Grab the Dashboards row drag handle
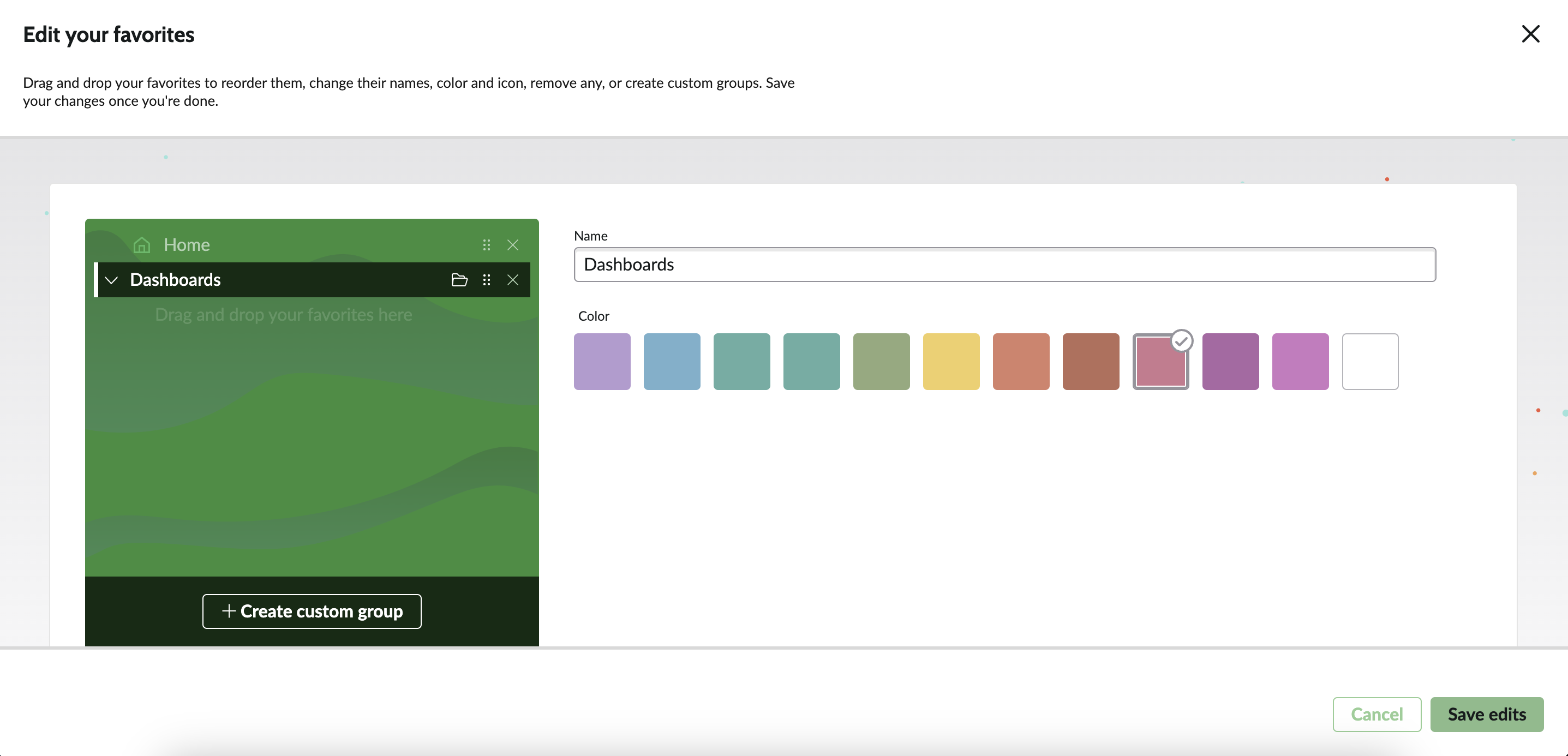The height and width of the screenshot is (756, 1568). click(x=486, y=280)
